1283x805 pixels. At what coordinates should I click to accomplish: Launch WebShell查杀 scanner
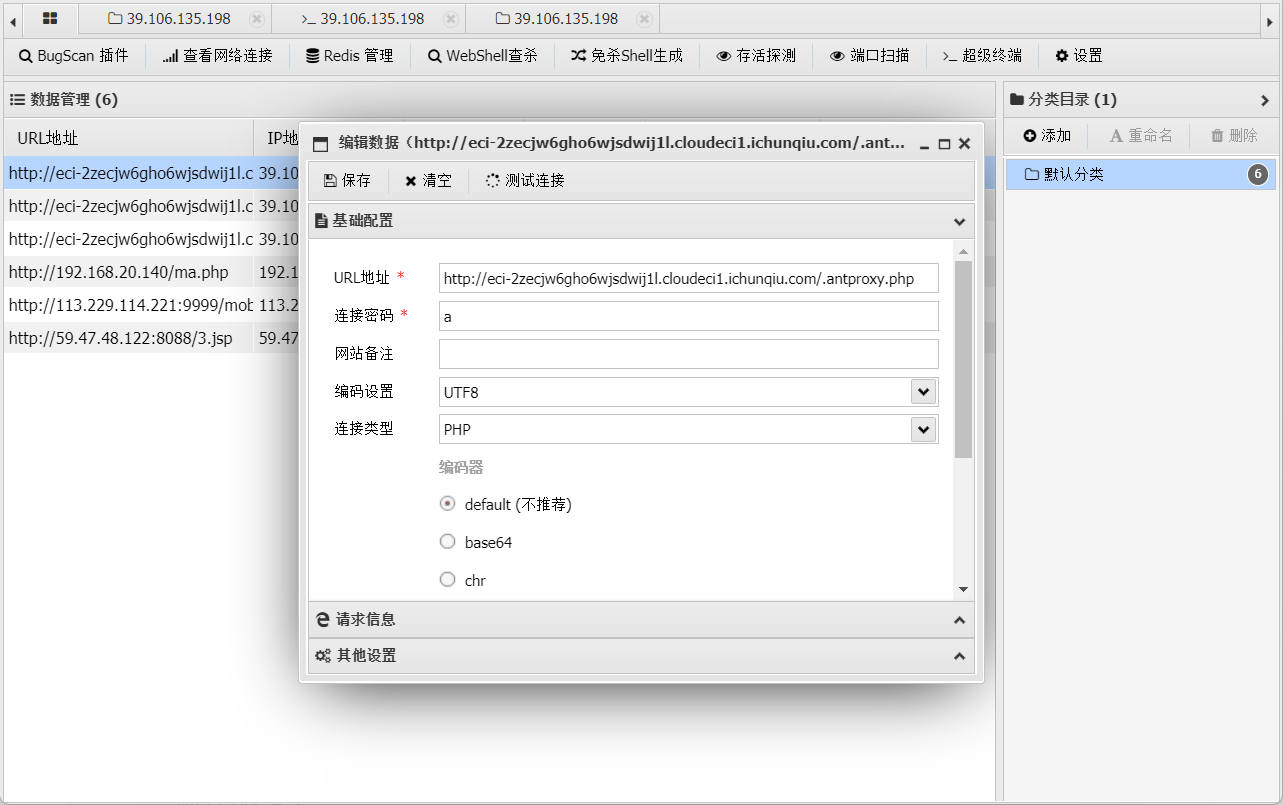[482, 56]
